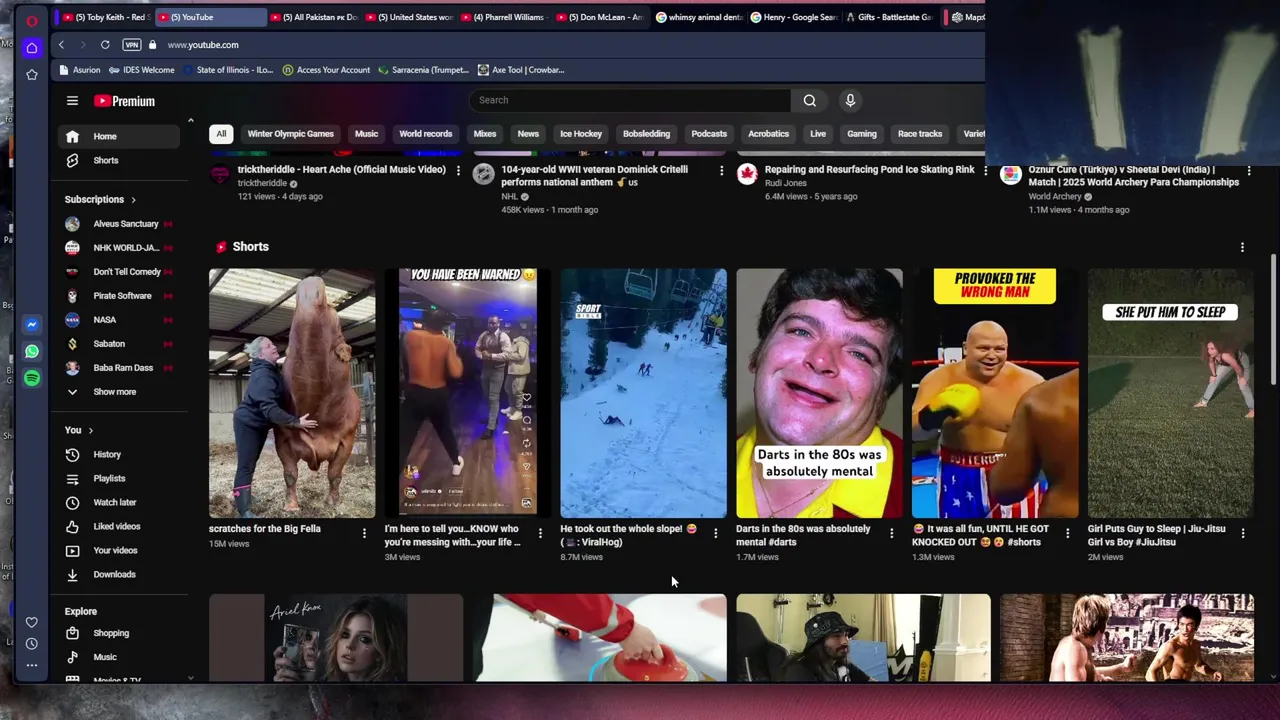Click the search magnifier button
Image resolution: width=1280 pixels, height=720 pixels.
810,100
